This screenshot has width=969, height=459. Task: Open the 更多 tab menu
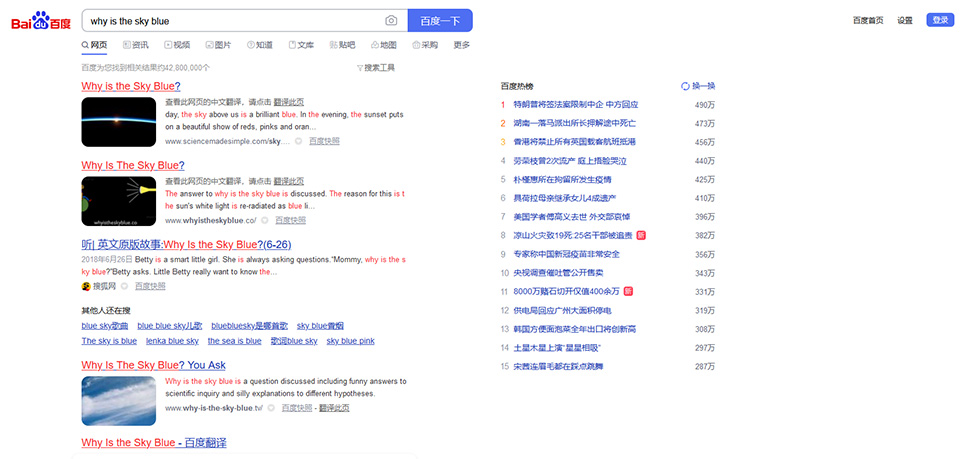(x=462, y=45)
